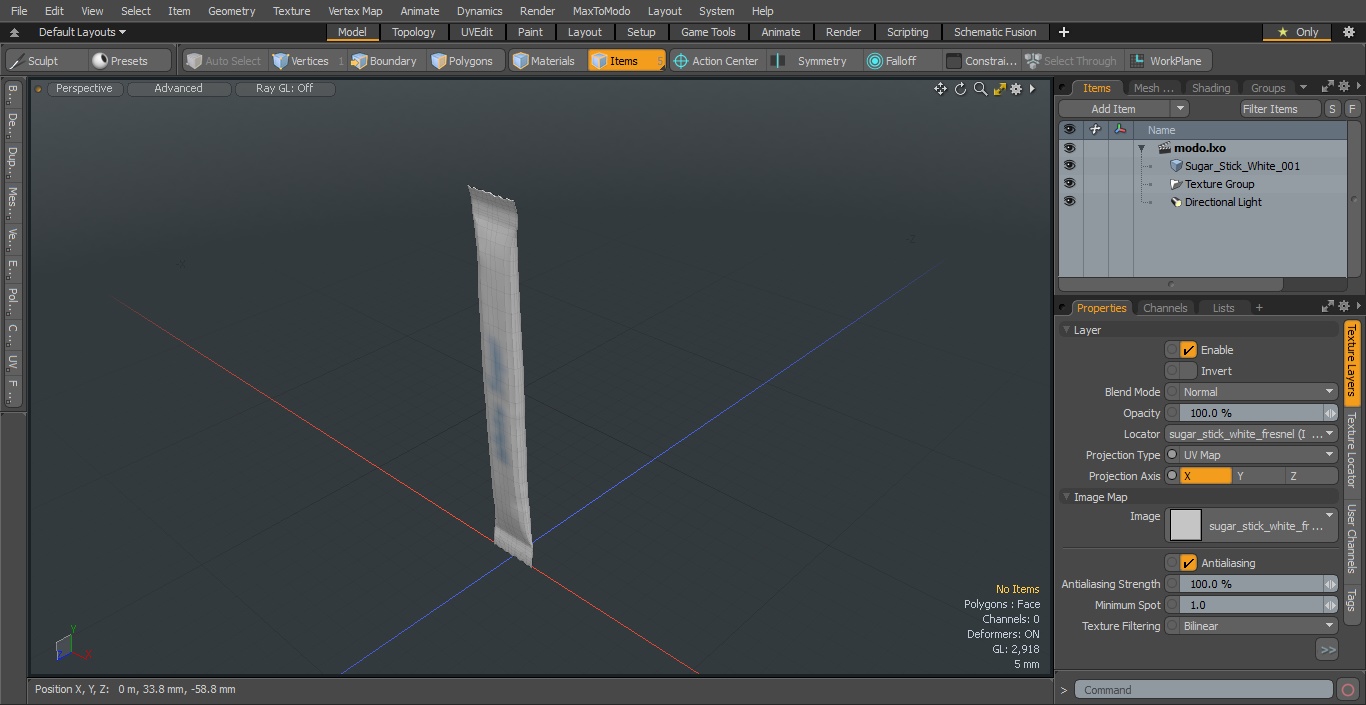Switch to the UVEdit layout tab
This screenshot has width=1366, height=705.
coord(477,32)
